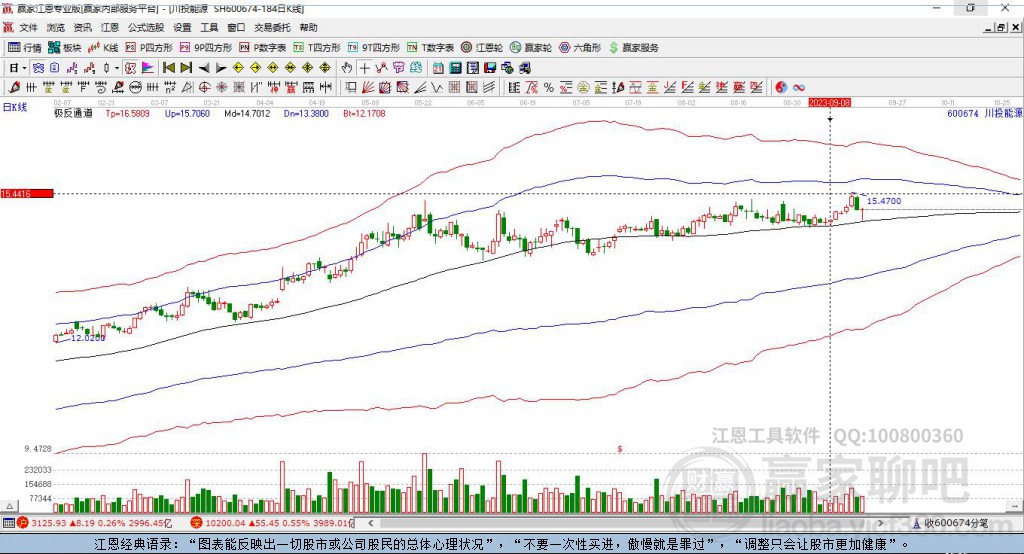Click the chart horizontal scrollbar left arrow
Image resolution: width=1024 pixels, height=554 pixels.
click(370, 523)
